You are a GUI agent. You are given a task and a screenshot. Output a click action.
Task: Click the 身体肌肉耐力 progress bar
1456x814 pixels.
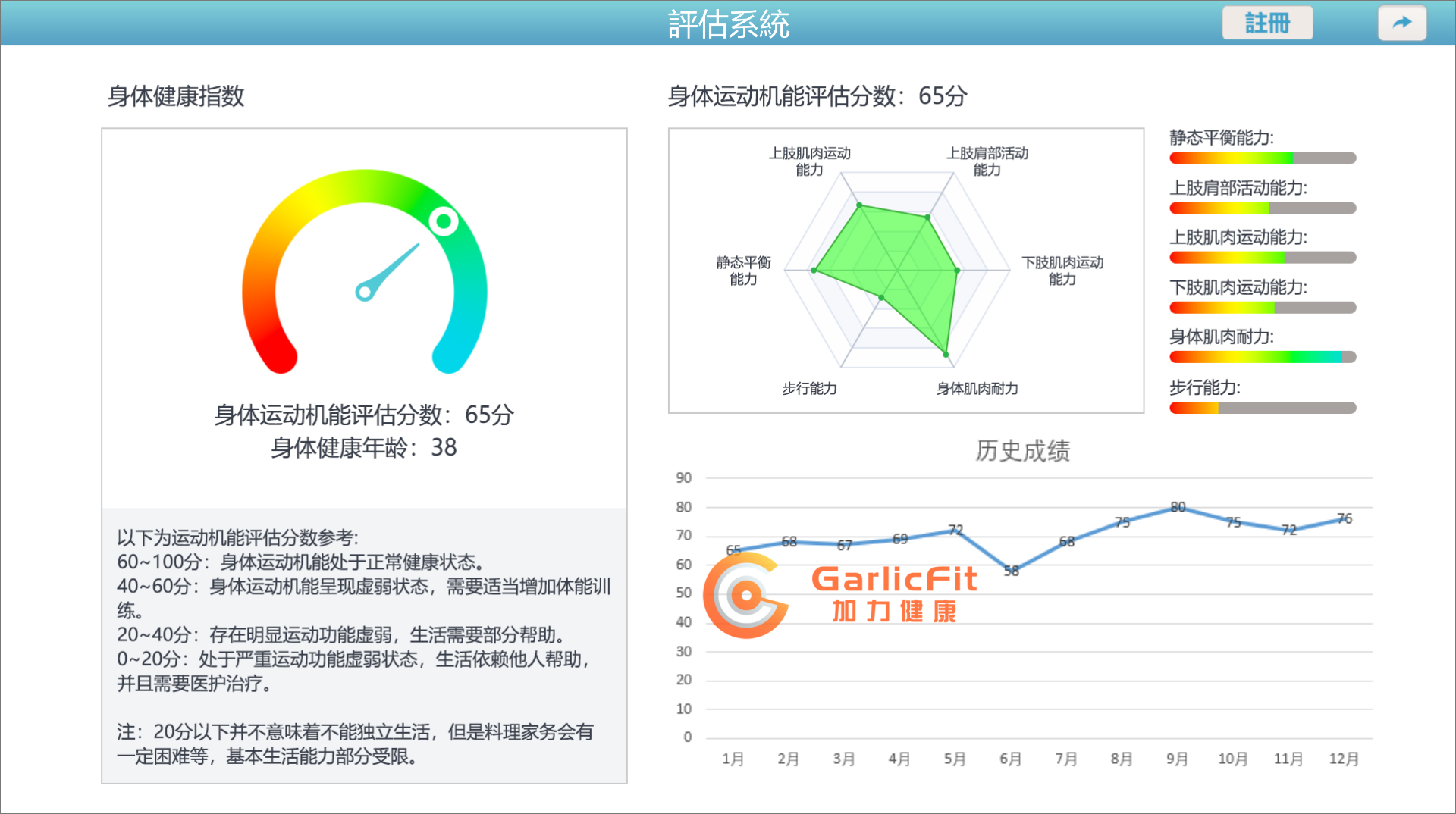click(1263, 357)
